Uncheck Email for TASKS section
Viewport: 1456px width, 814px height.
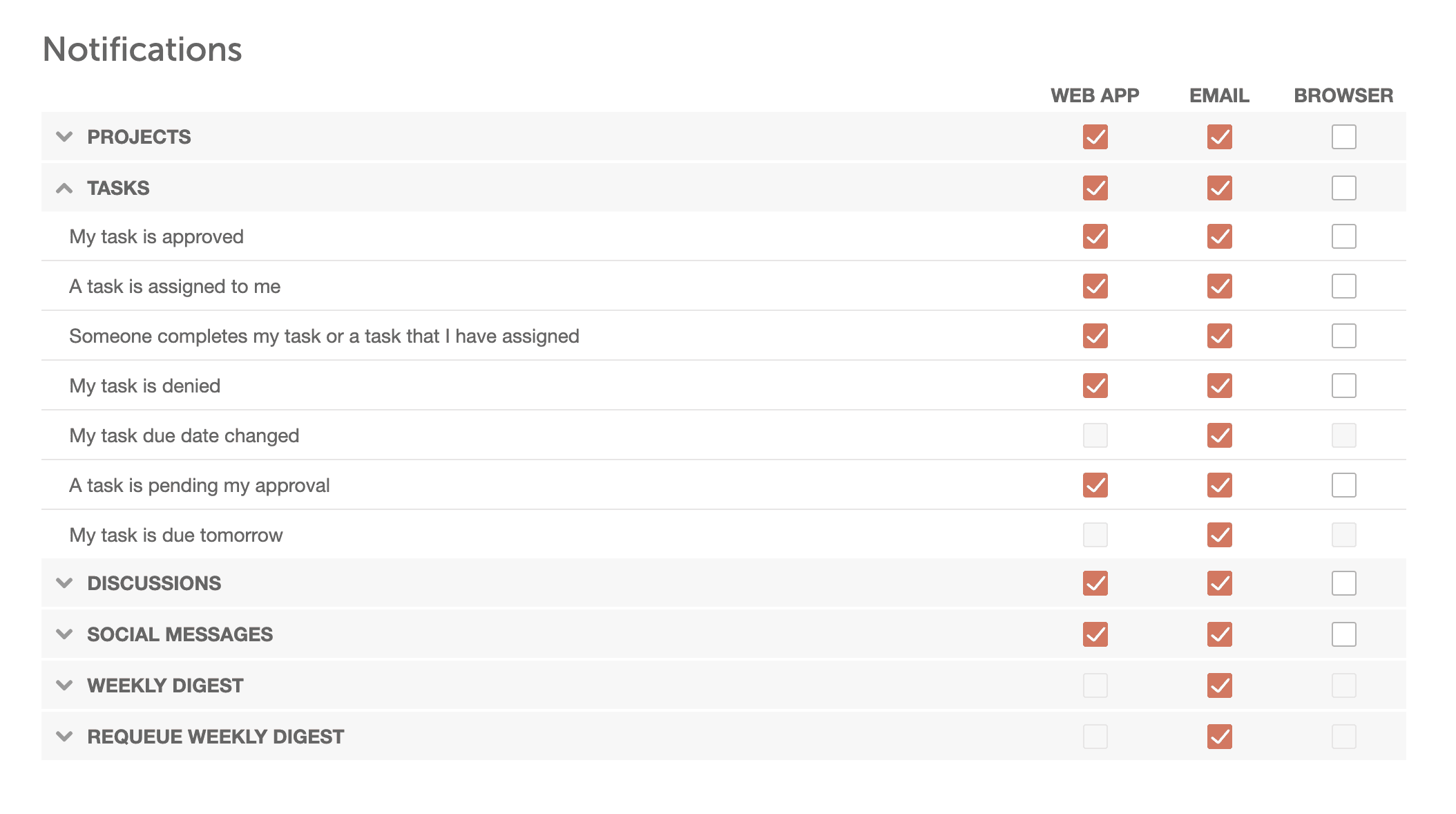coord(1220,188)
